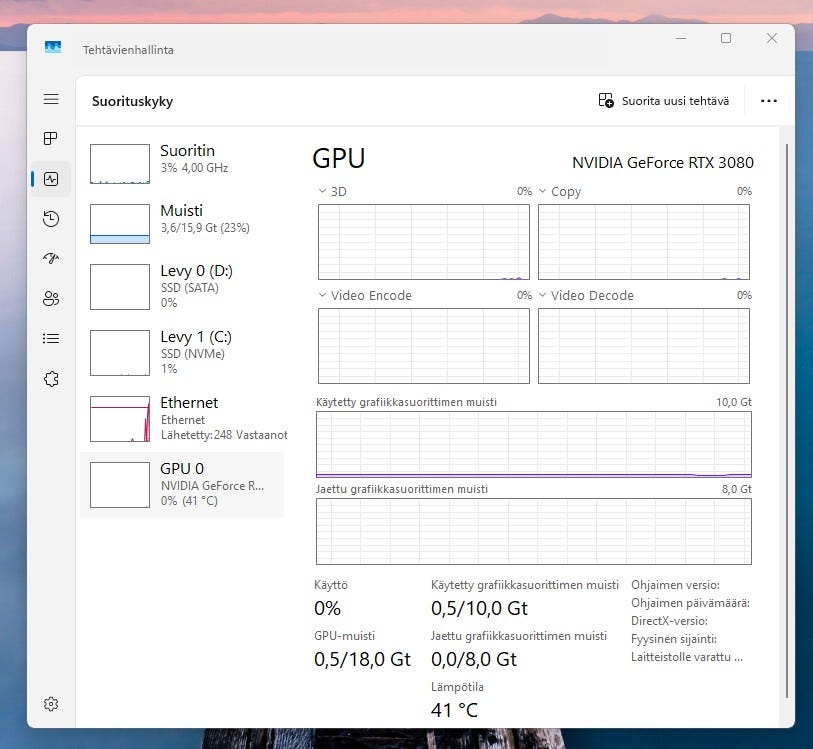Select Muisti in the resource list
Image resolution: width=813 pixels, height=749 pixels.
pos(182,223)
